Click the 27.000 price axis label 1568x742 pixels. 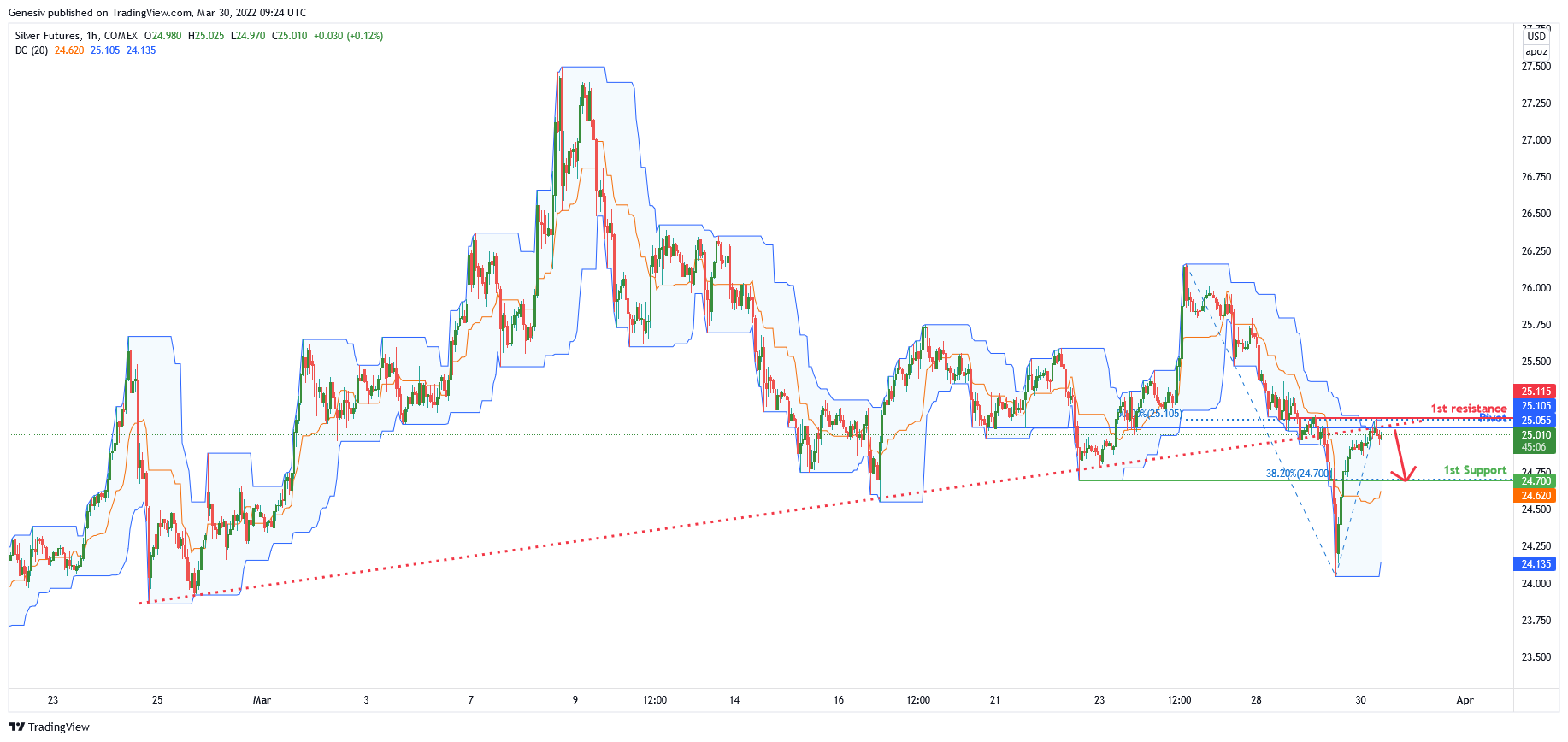pyautogui.click(x=1536, y=140)
